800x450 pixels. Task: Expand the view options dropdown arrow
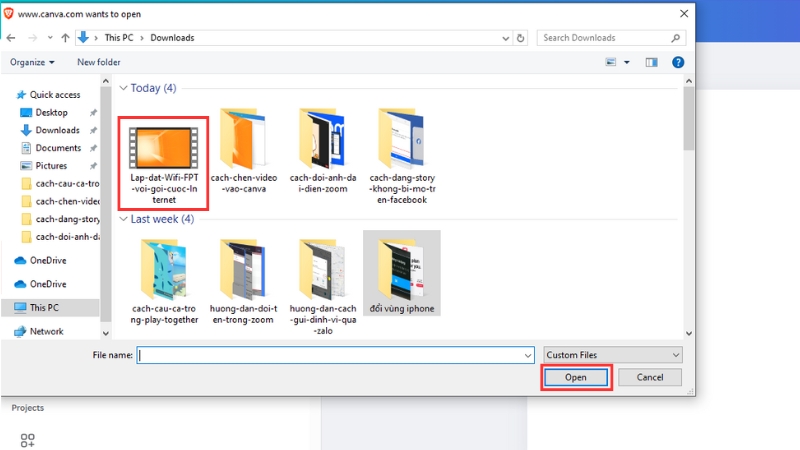pos(627,62)
